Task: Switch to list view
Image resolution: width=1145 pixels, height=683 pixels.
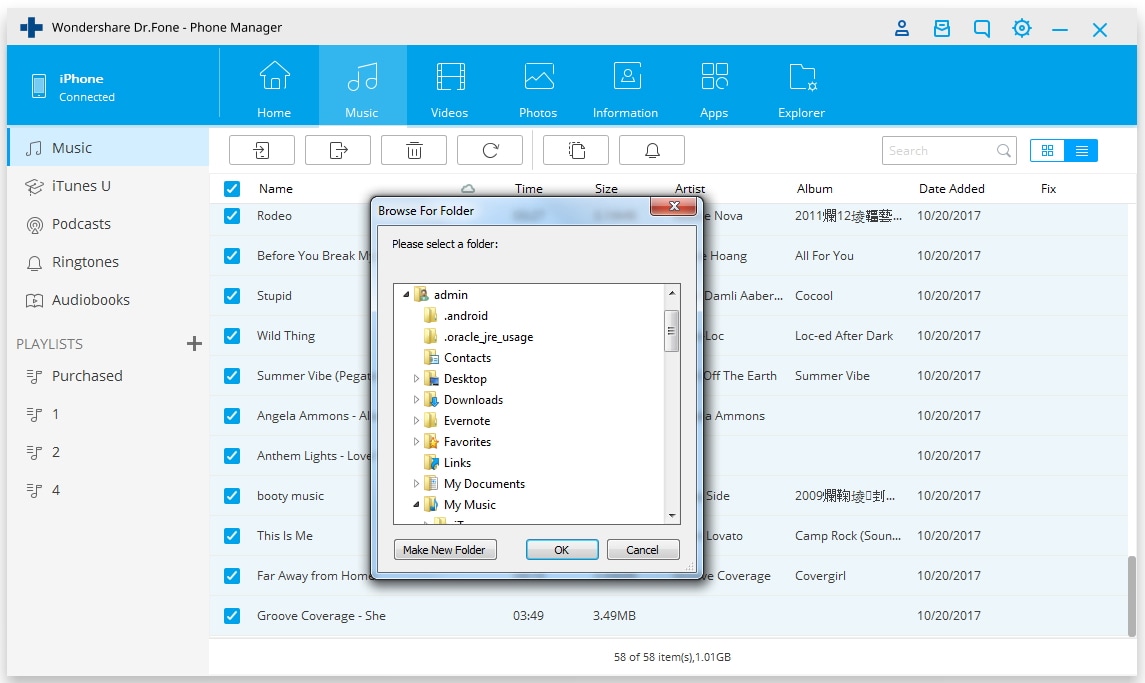Action: pyautogui.click(x=1081, y=150)
